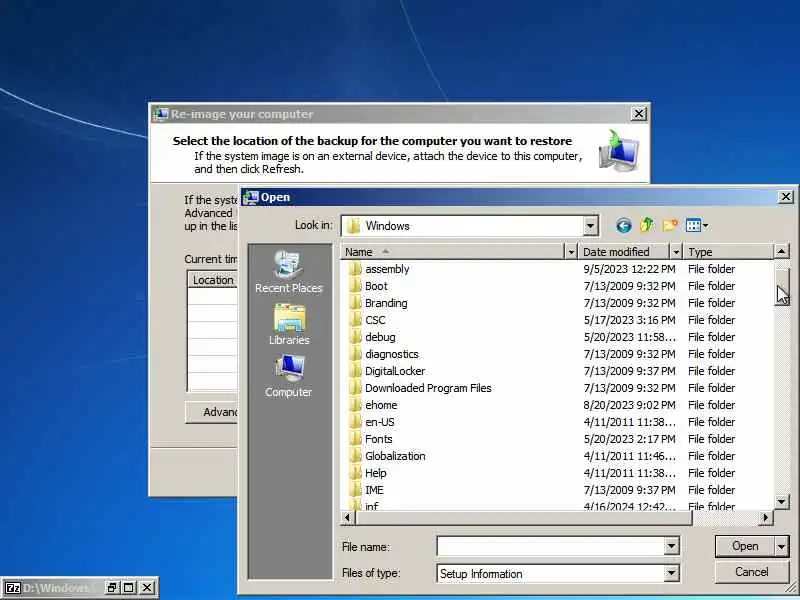The width and height of the screenshot is (800, 600).
Task: Click the horizontal scrollbar right arrow
Action: 765,517
